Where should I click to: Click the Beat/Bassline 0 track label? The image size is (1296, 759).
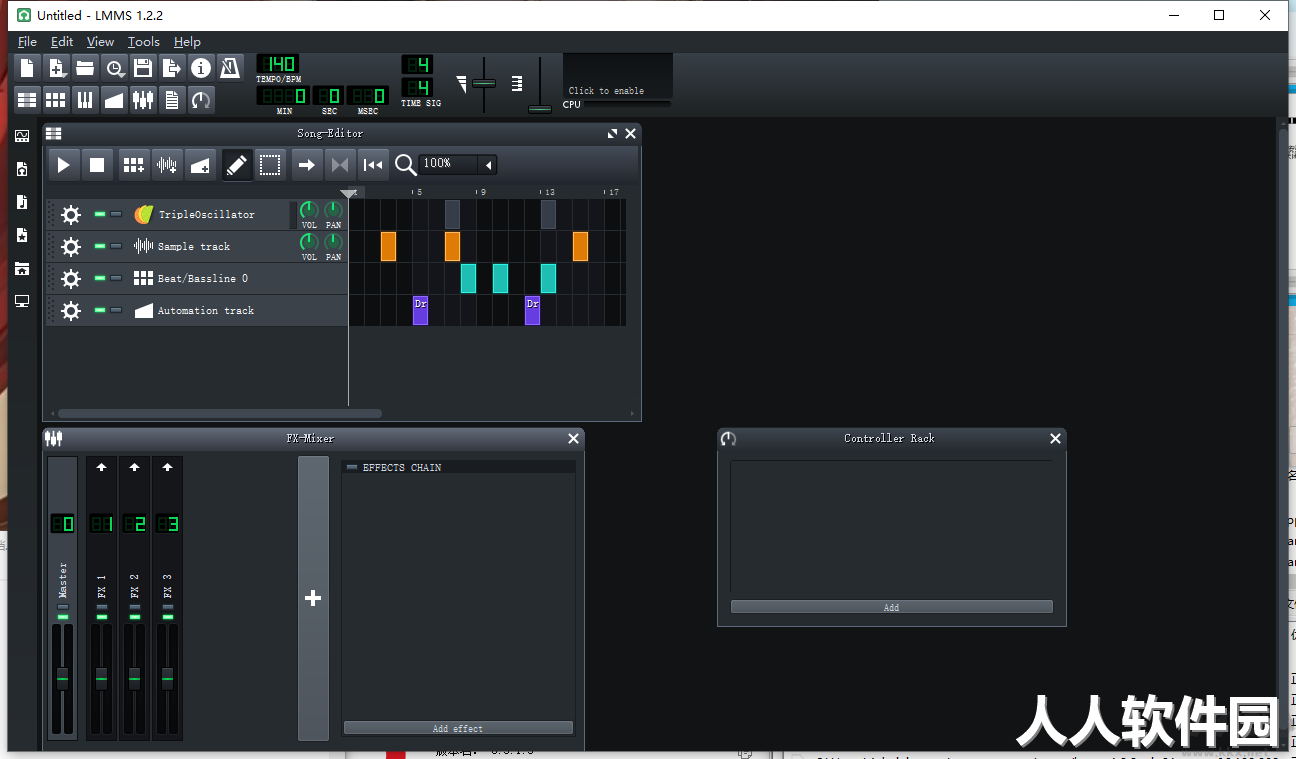pos(203,279)
